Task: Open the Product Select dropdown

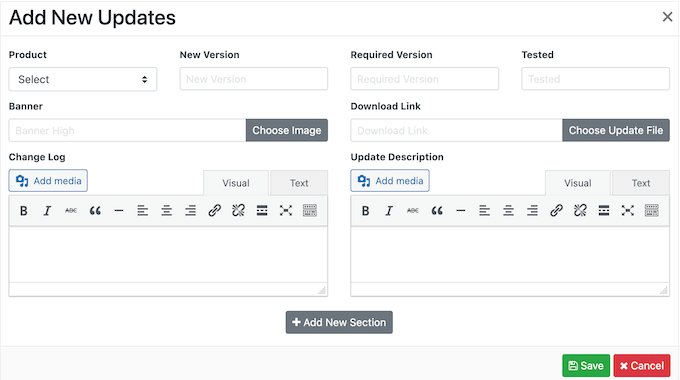Action: pyautogui.click(x=83, y=79)
